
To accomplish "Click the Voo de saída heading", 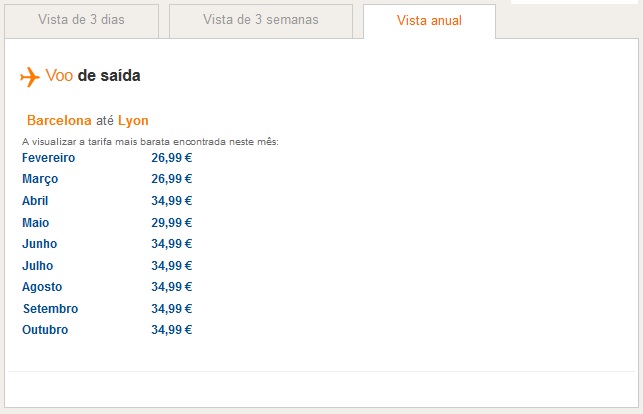I will [x=93, y=76].
